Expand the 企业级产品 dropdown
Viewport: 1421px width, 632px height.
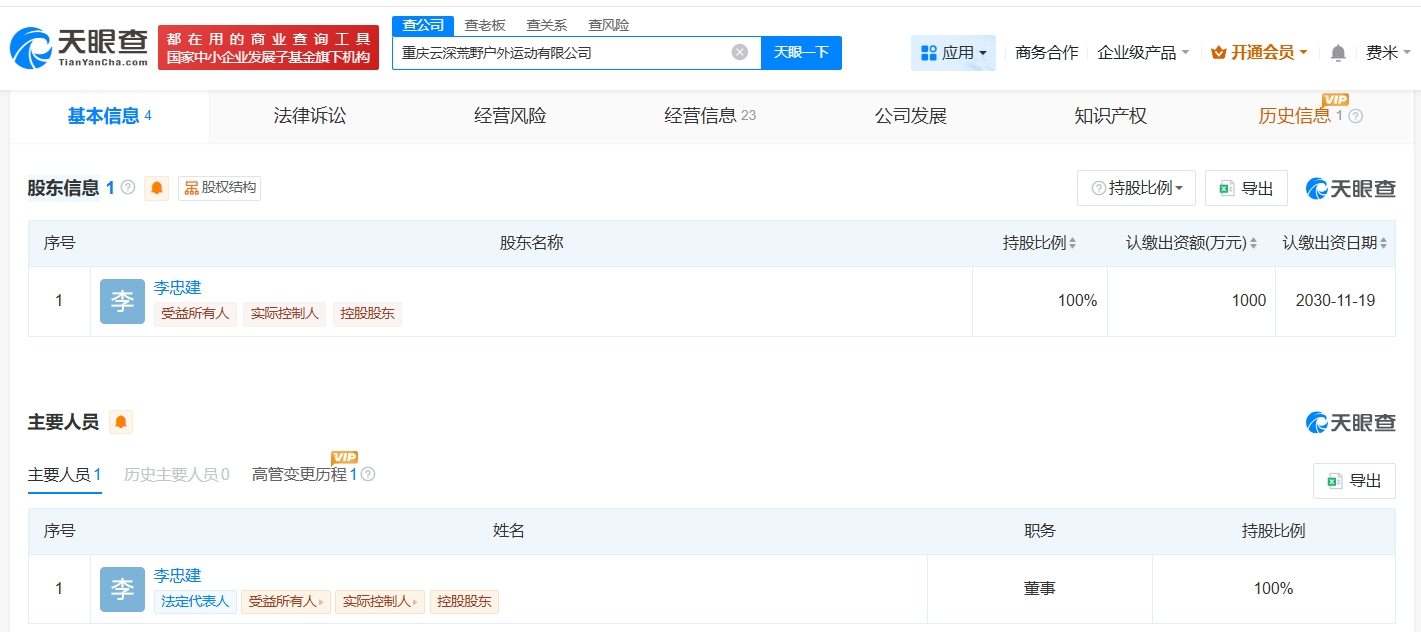pos(1143,53)
